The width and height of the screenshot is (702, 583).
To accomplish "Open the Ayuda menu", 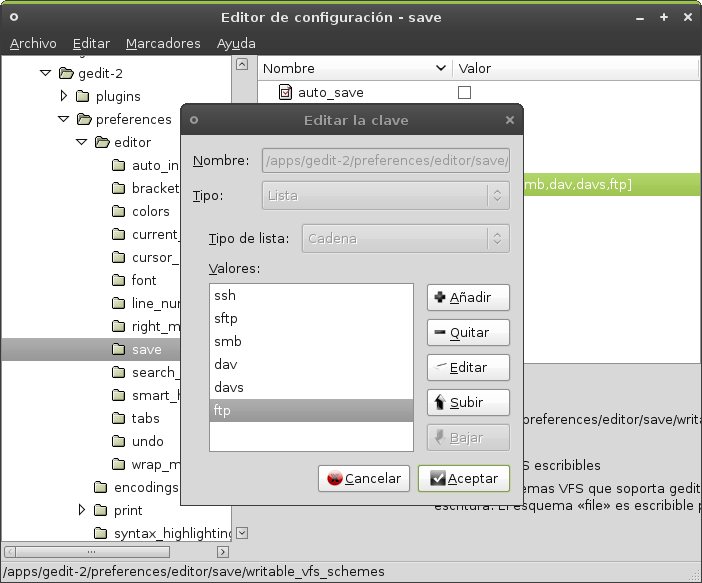I will click(236, 43).
